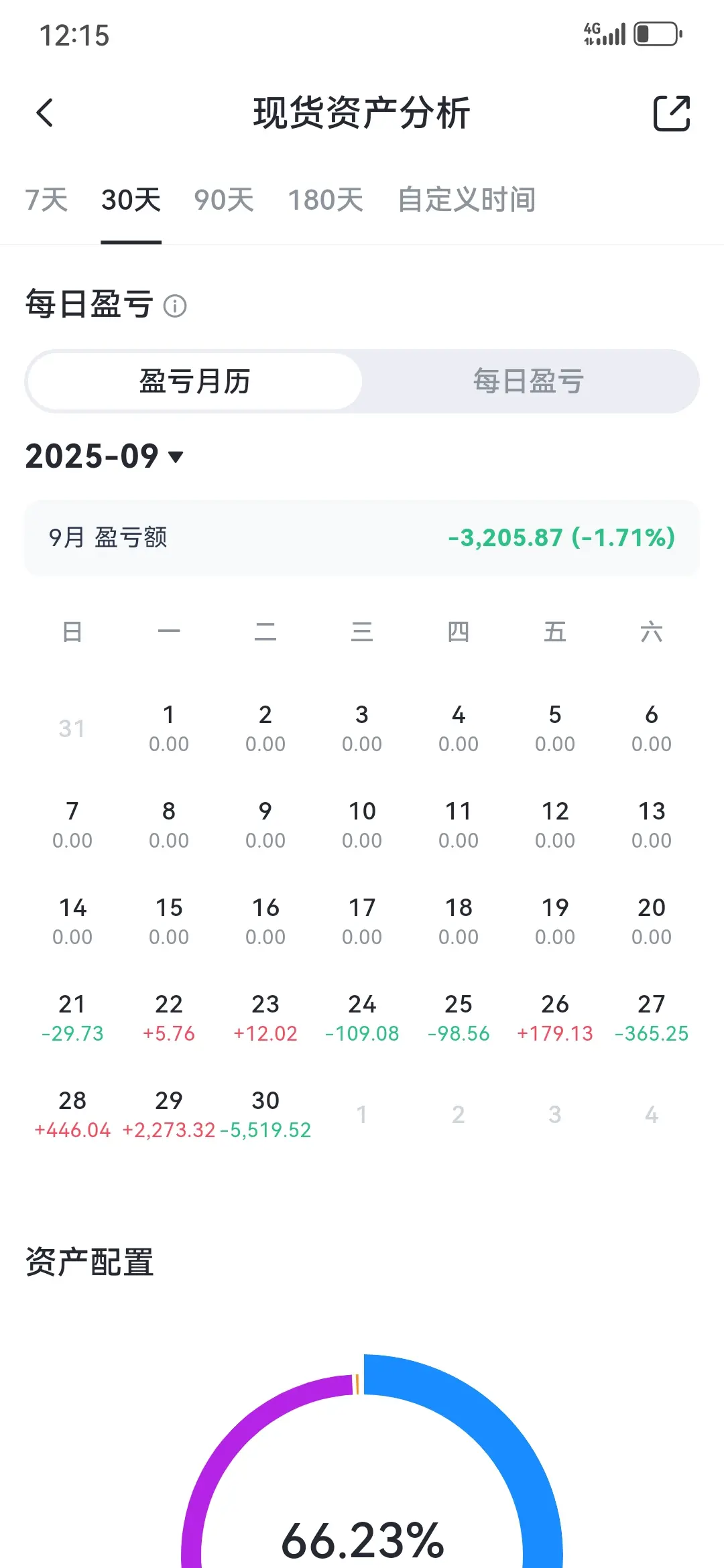Open the 自定义时间 tab
The image size is (724, 1568).
coord(467,200)
